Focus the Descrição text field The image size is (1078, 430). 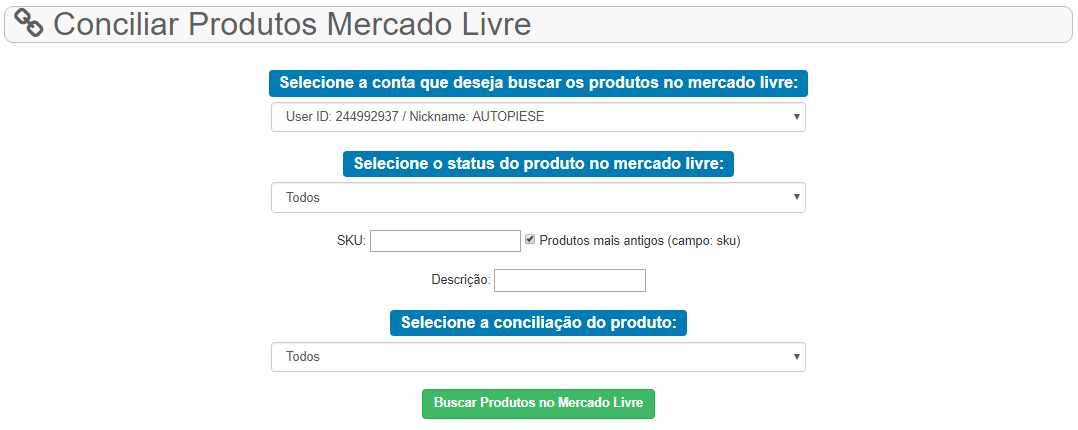point(570,280)
